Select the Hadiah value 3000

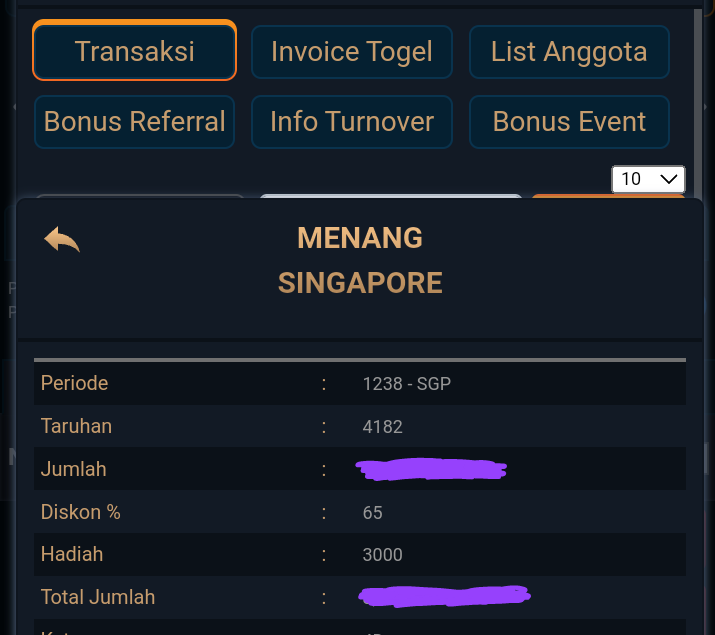383,555
